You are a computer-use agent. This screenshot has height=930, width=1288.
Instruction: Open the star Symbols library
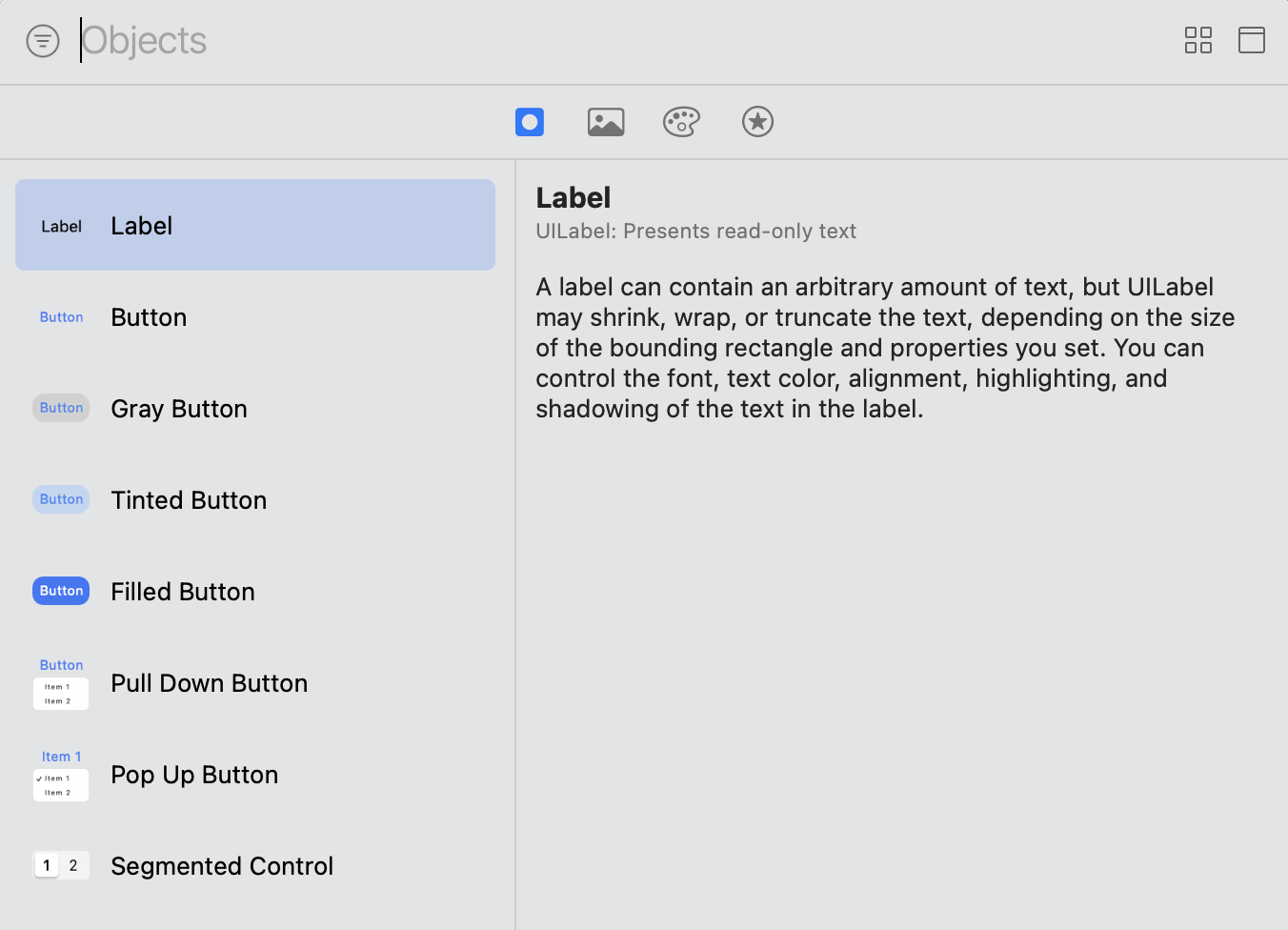(x=757, y=122)
